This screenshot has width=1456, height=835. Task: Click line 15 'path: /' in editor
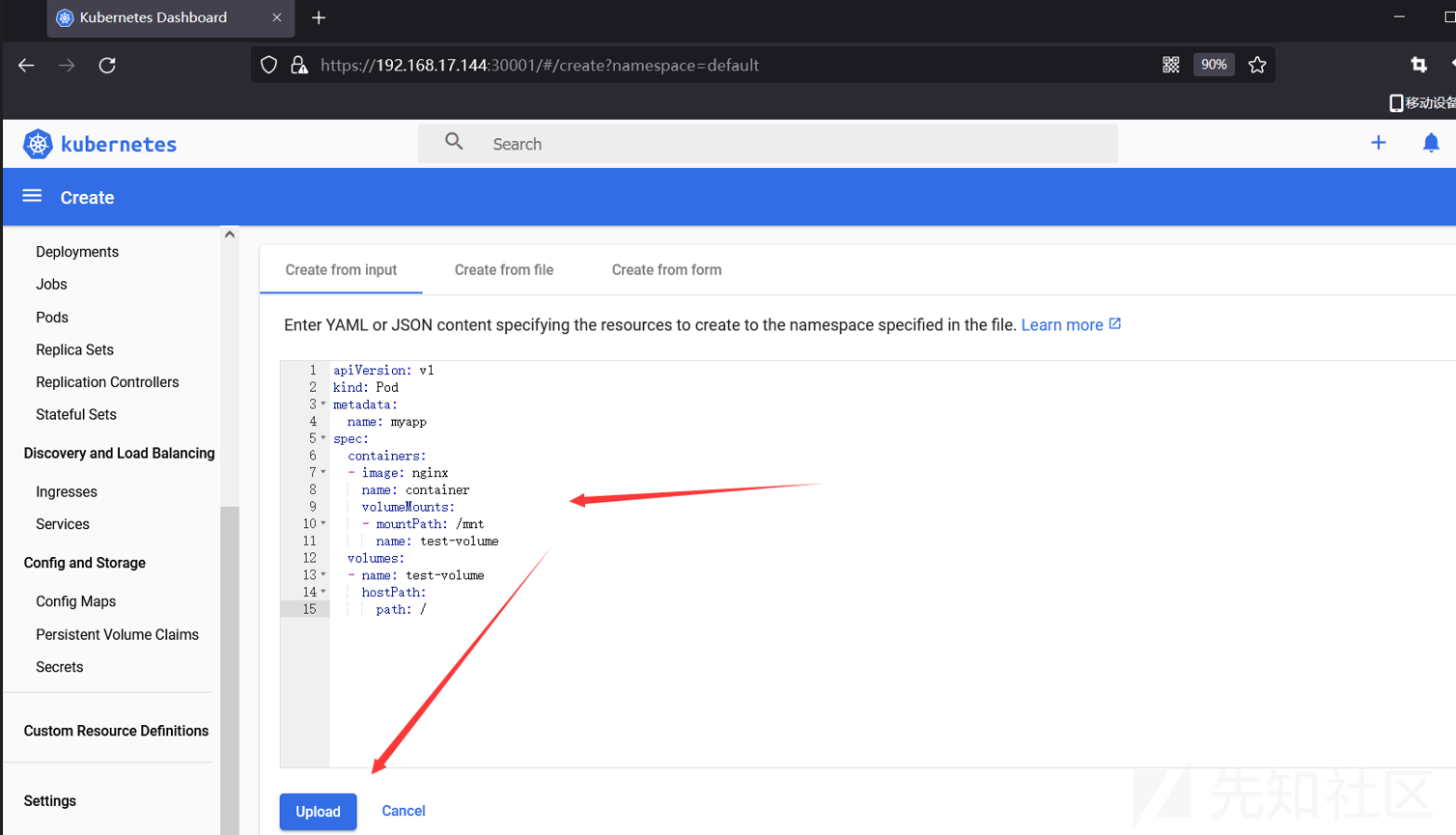[401, 610]
